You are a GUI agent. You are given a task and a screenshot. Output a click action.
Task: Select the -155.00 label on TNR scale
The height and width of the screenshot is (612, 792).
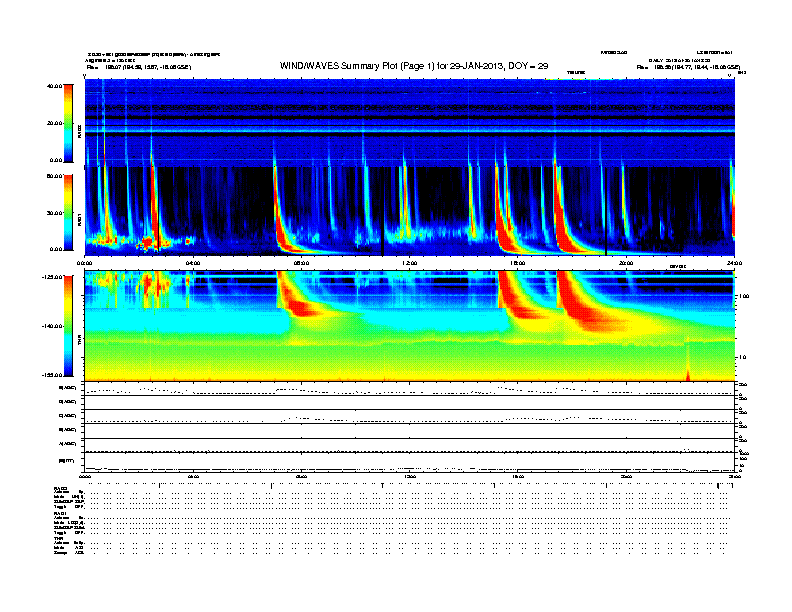(x=52, y=375)
